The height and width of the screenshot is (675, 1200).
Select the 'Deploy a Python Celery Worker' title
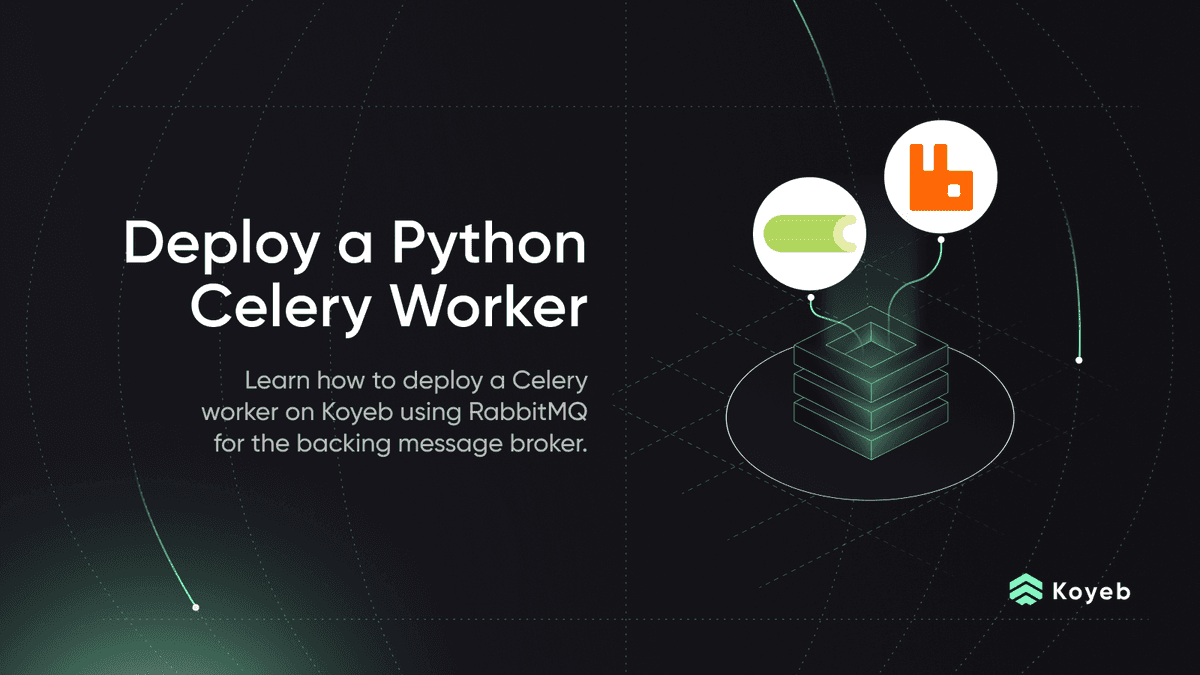(x=355, y=272)
